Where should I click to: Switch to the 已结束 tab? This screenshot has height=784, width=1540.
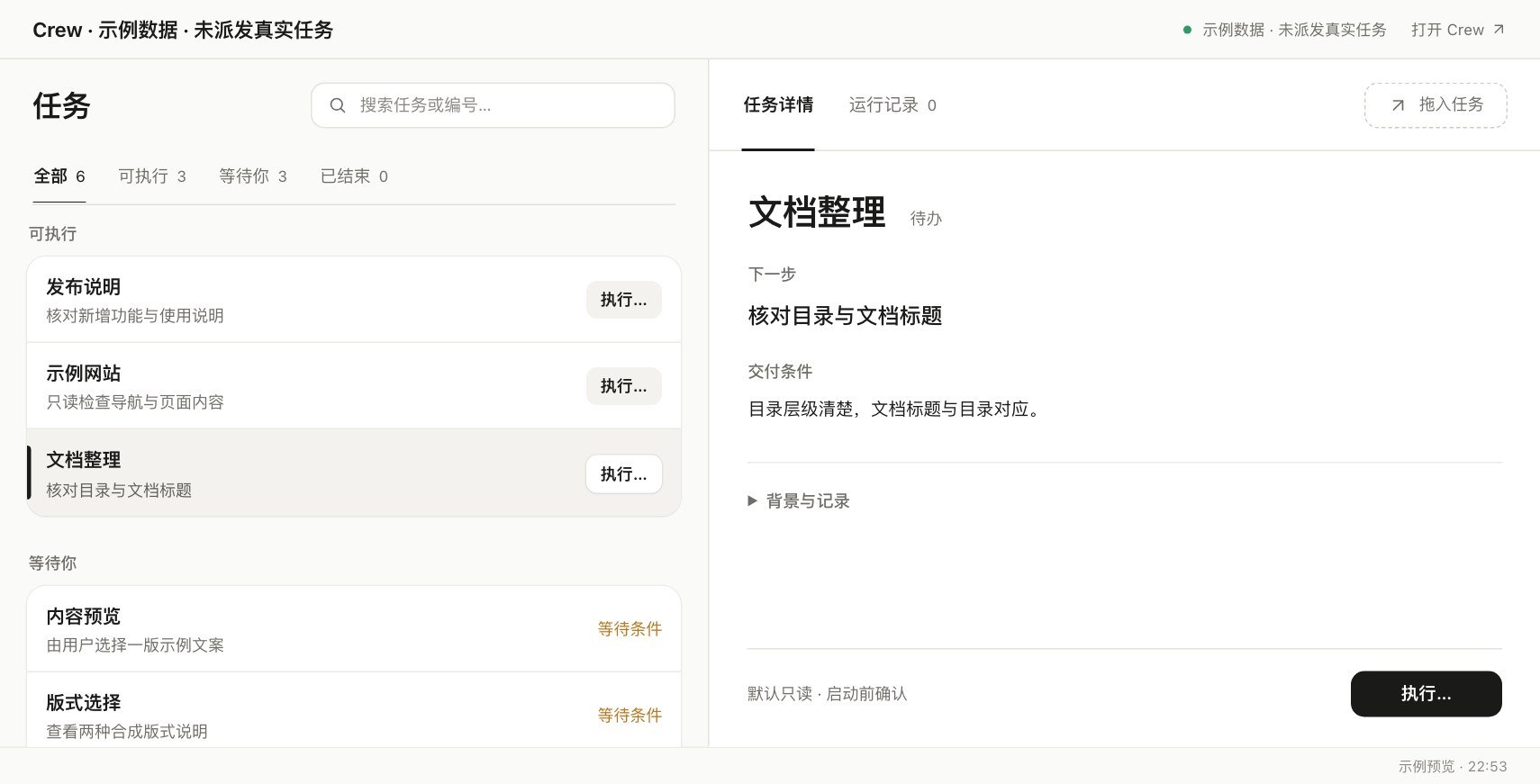coord(354,176)
